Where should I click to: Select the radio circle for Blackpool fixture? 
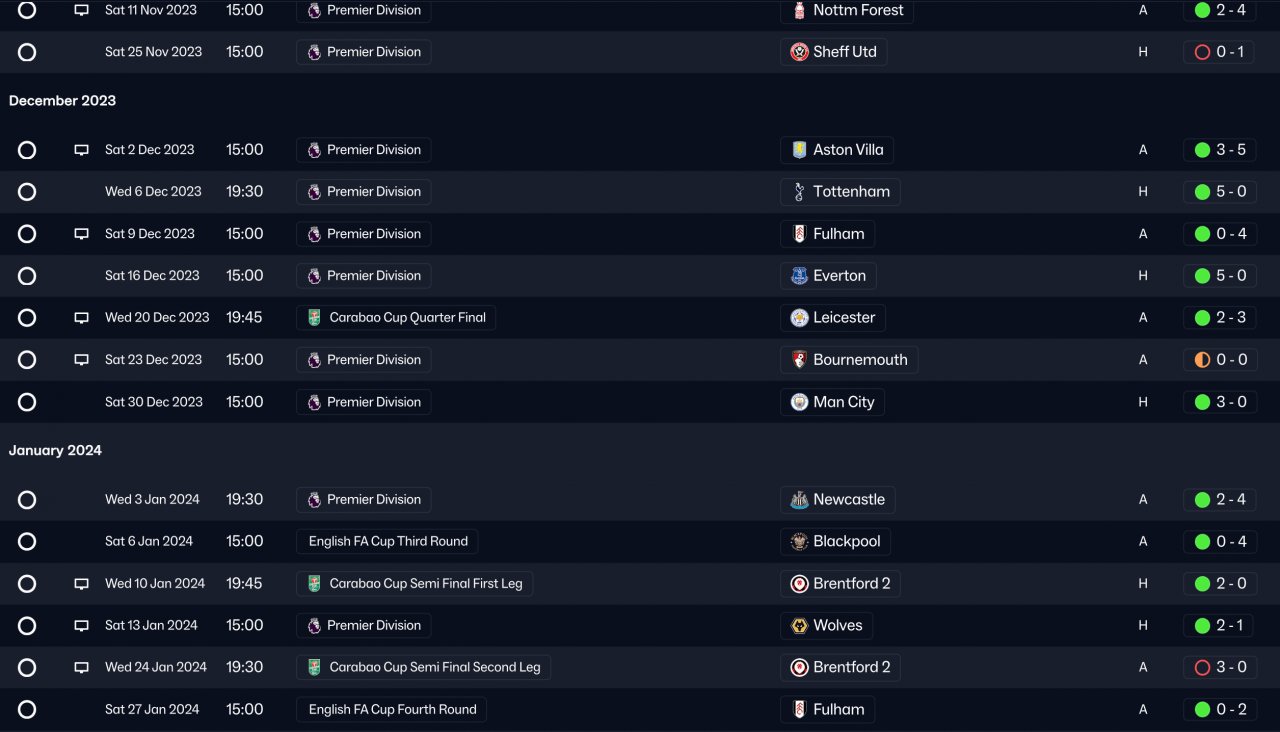(x=27, y=542)
